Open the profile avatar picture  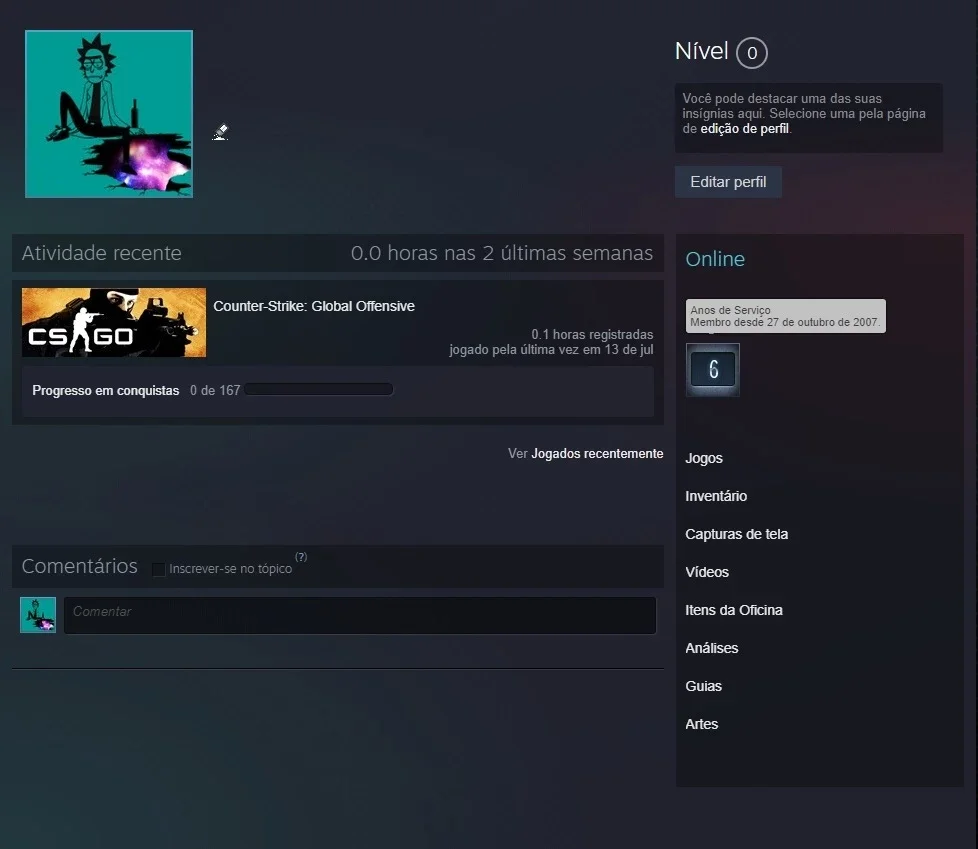[109, 114]
